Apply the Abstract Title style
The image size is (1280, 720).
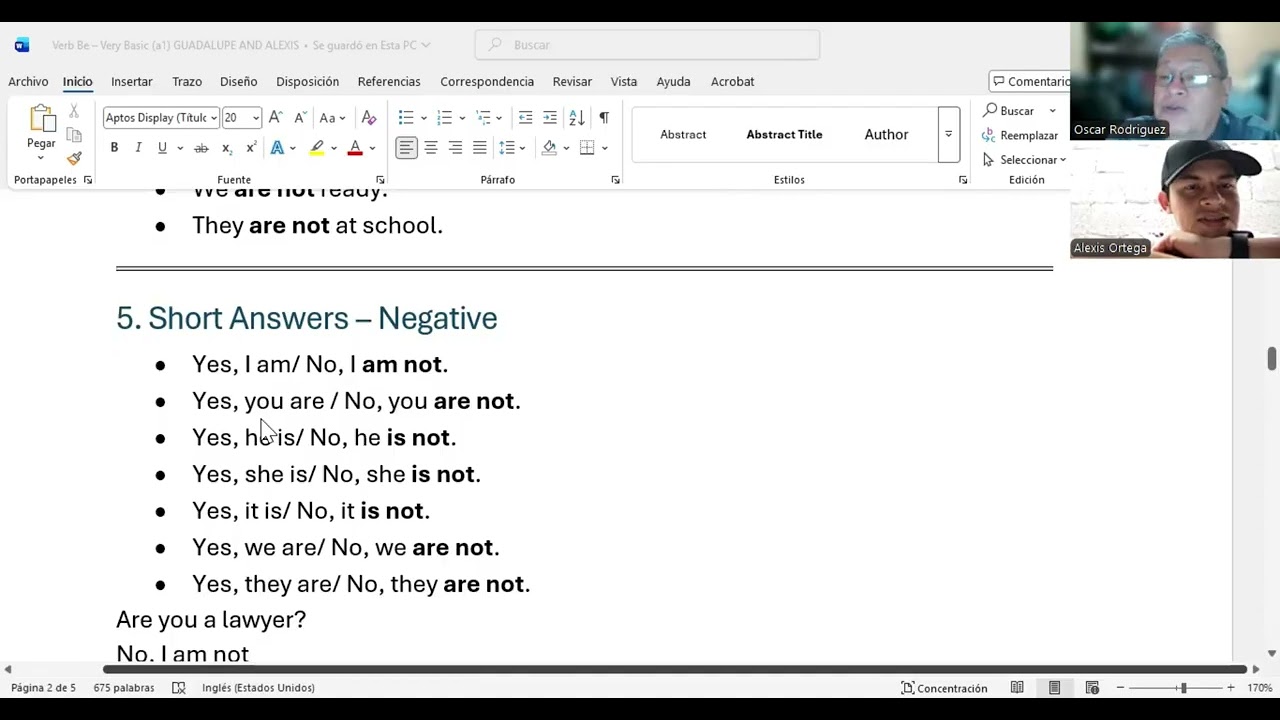coord(784,134)
